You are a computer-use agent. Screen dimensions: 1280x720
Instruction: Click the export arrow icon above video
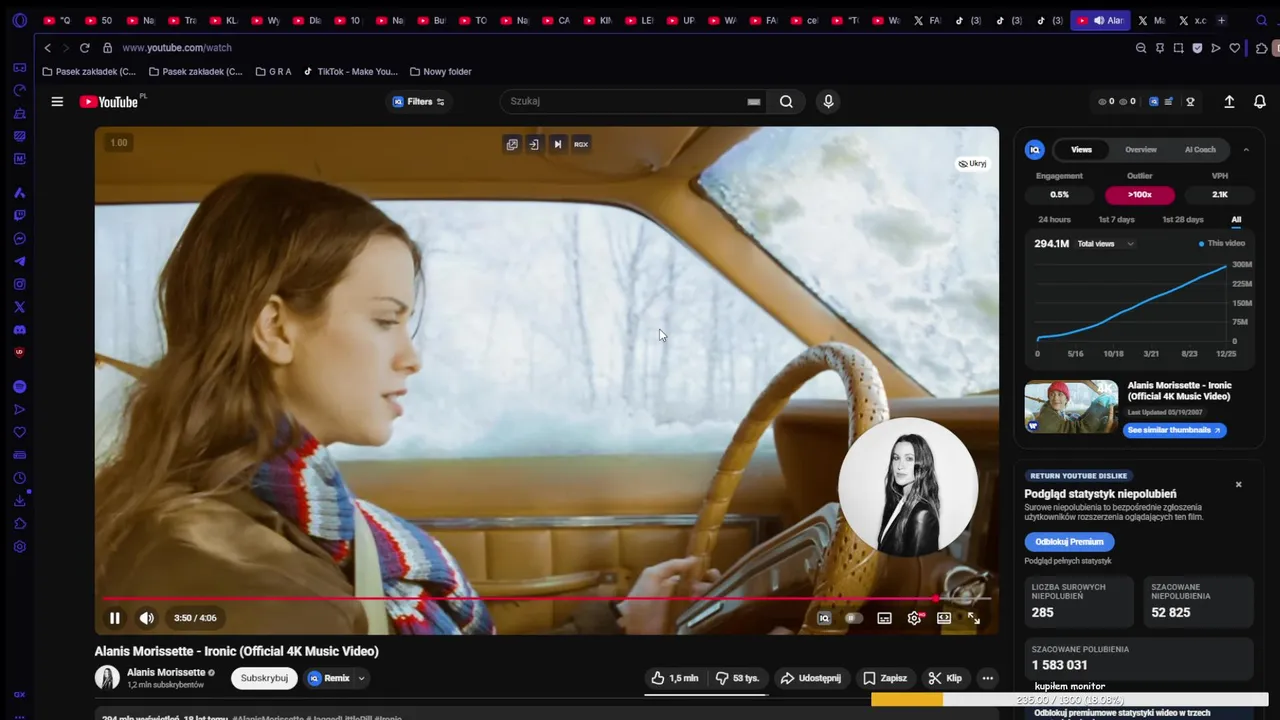click(x=534, y=144)
